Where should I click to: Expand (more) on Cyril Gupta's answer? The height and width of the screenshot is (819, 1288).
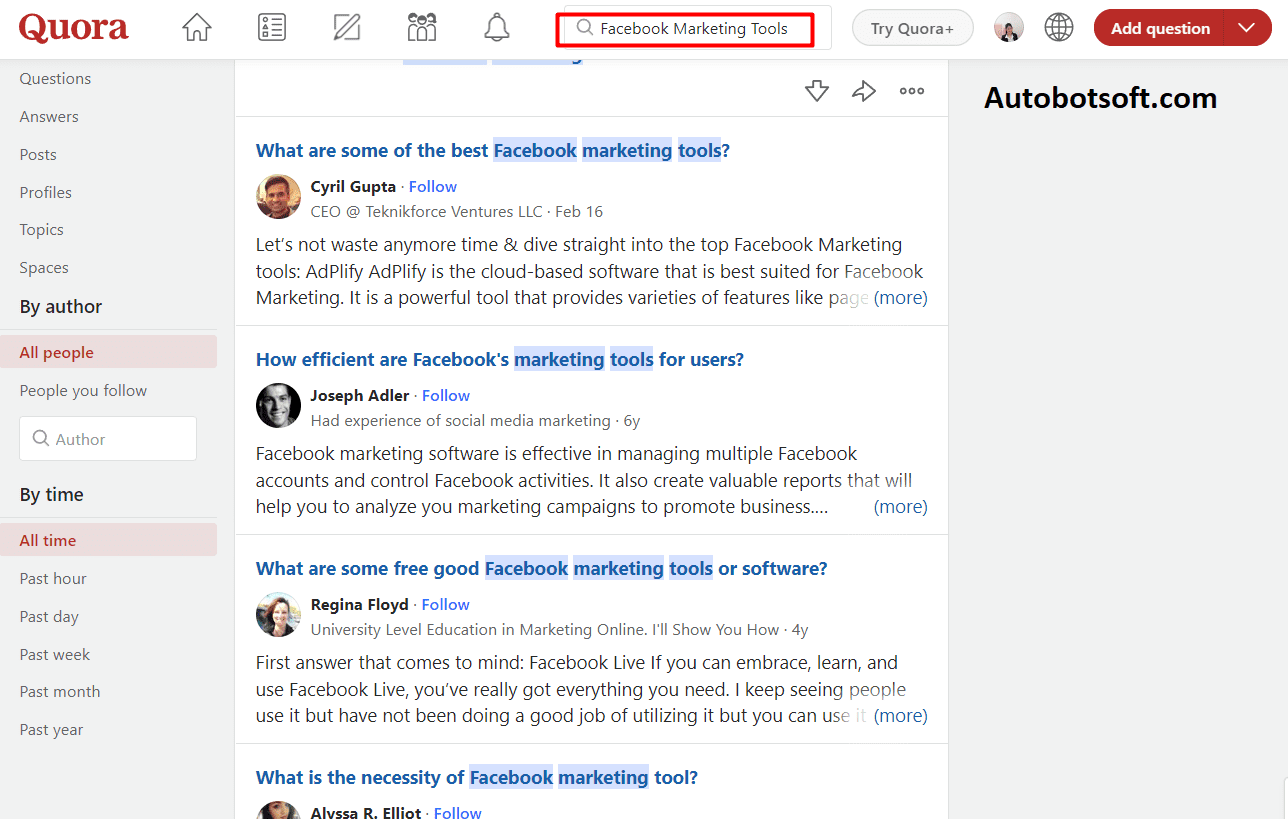(901, 298)
